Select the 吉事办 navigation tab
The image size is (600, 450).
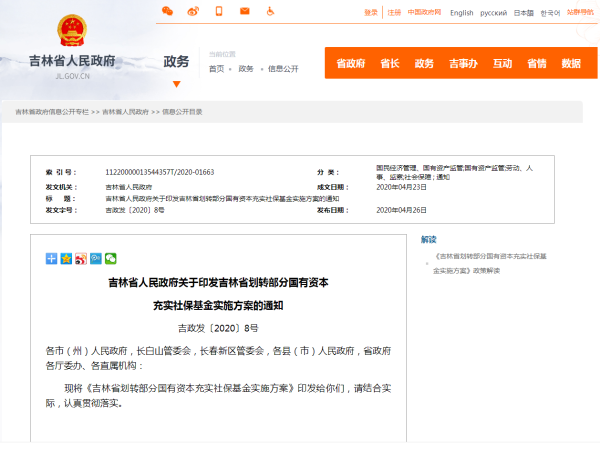463,63
